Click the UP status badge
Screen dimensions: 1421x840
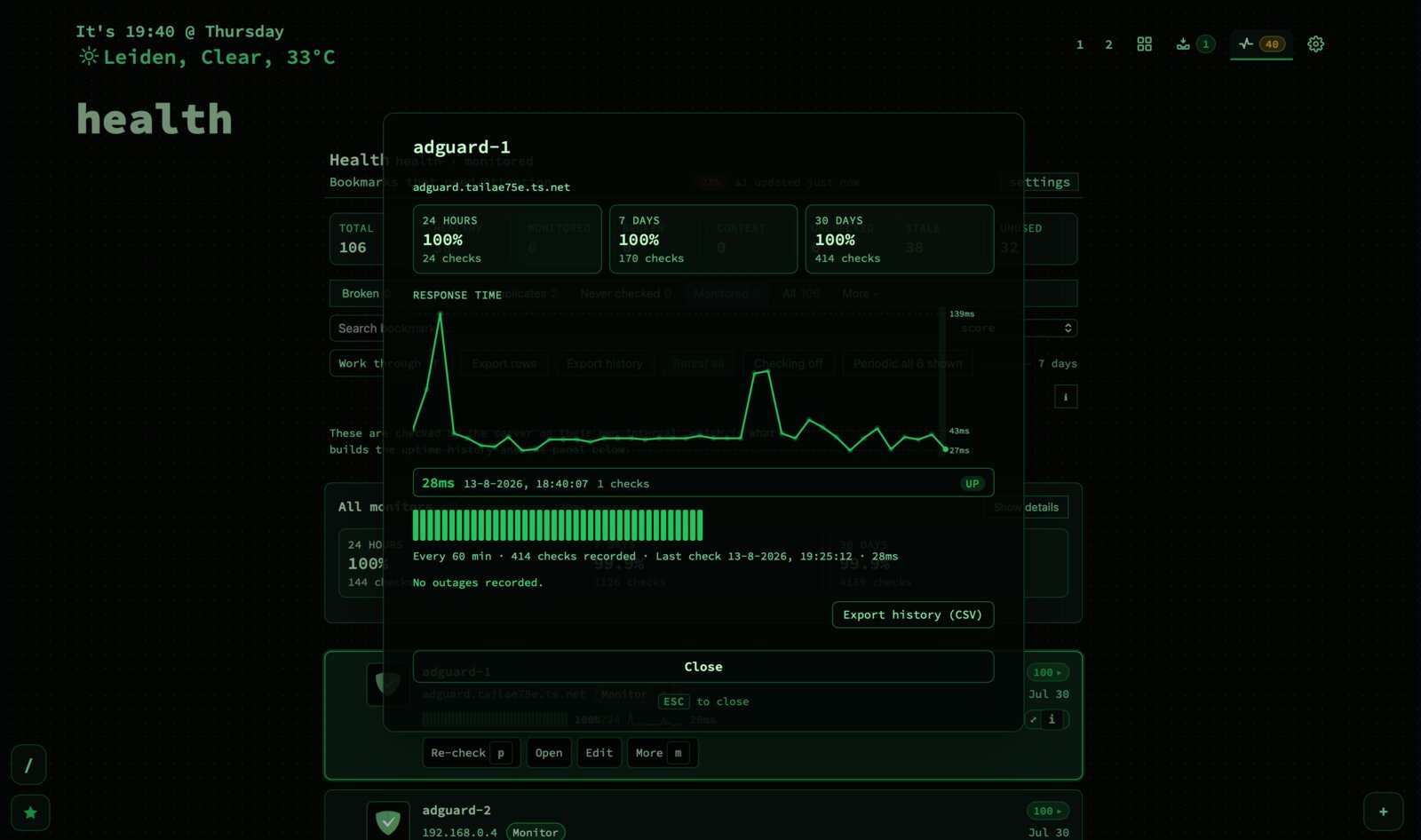[x=972, y=484]
